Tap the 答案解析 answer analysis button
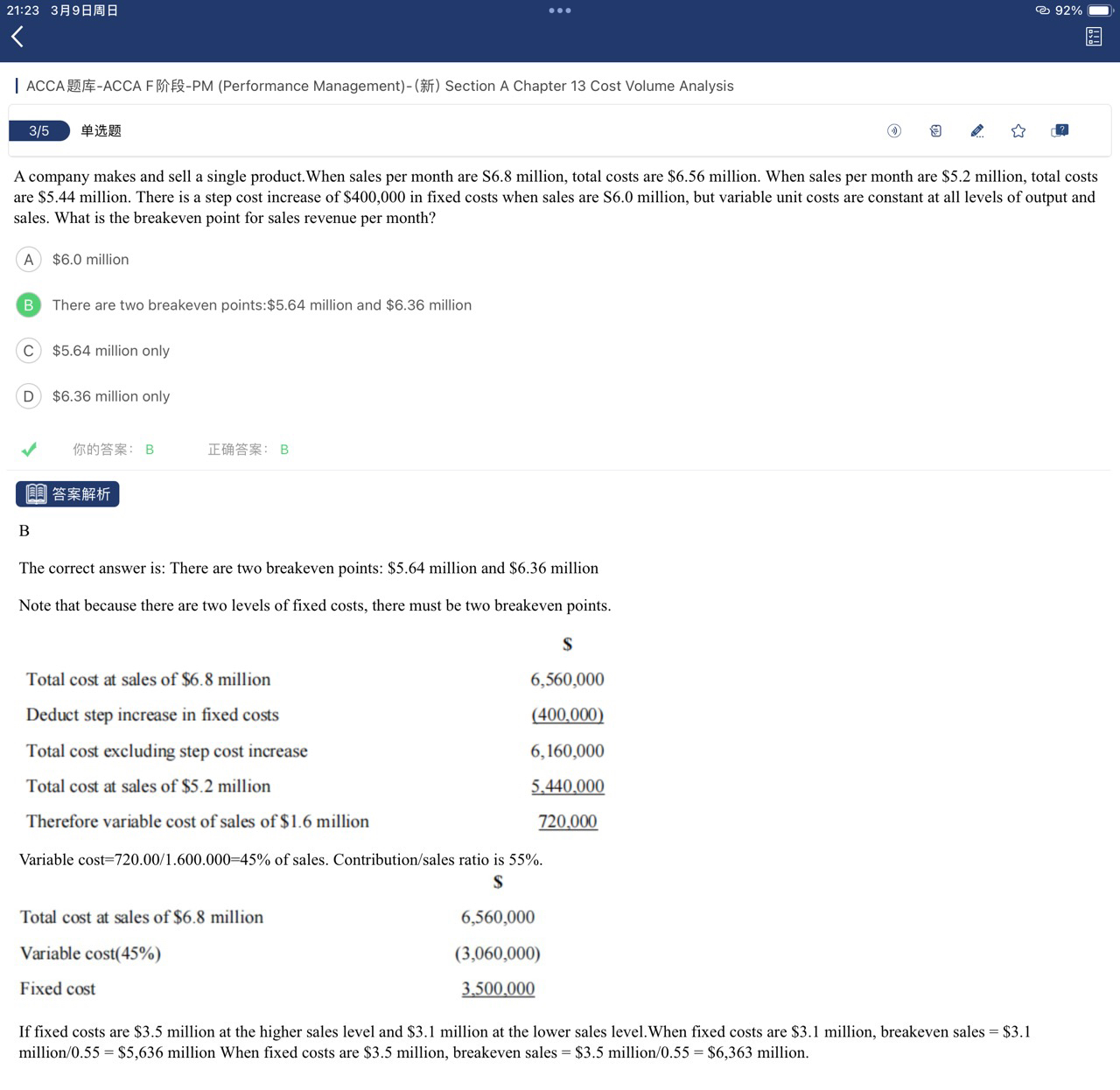 pos(67,494)
